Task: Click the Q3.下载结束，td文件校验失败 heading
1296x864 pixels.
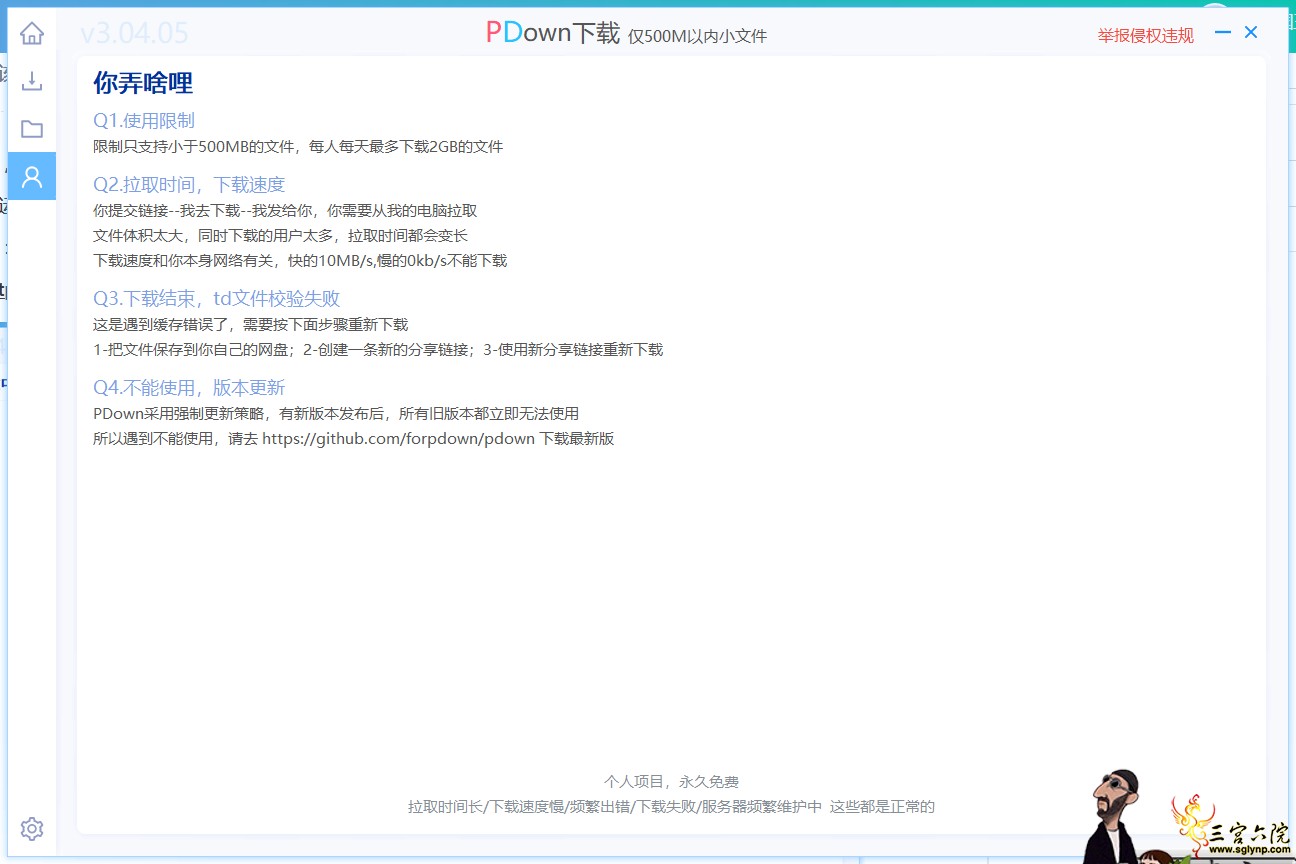Action: (x=217, y=299)
